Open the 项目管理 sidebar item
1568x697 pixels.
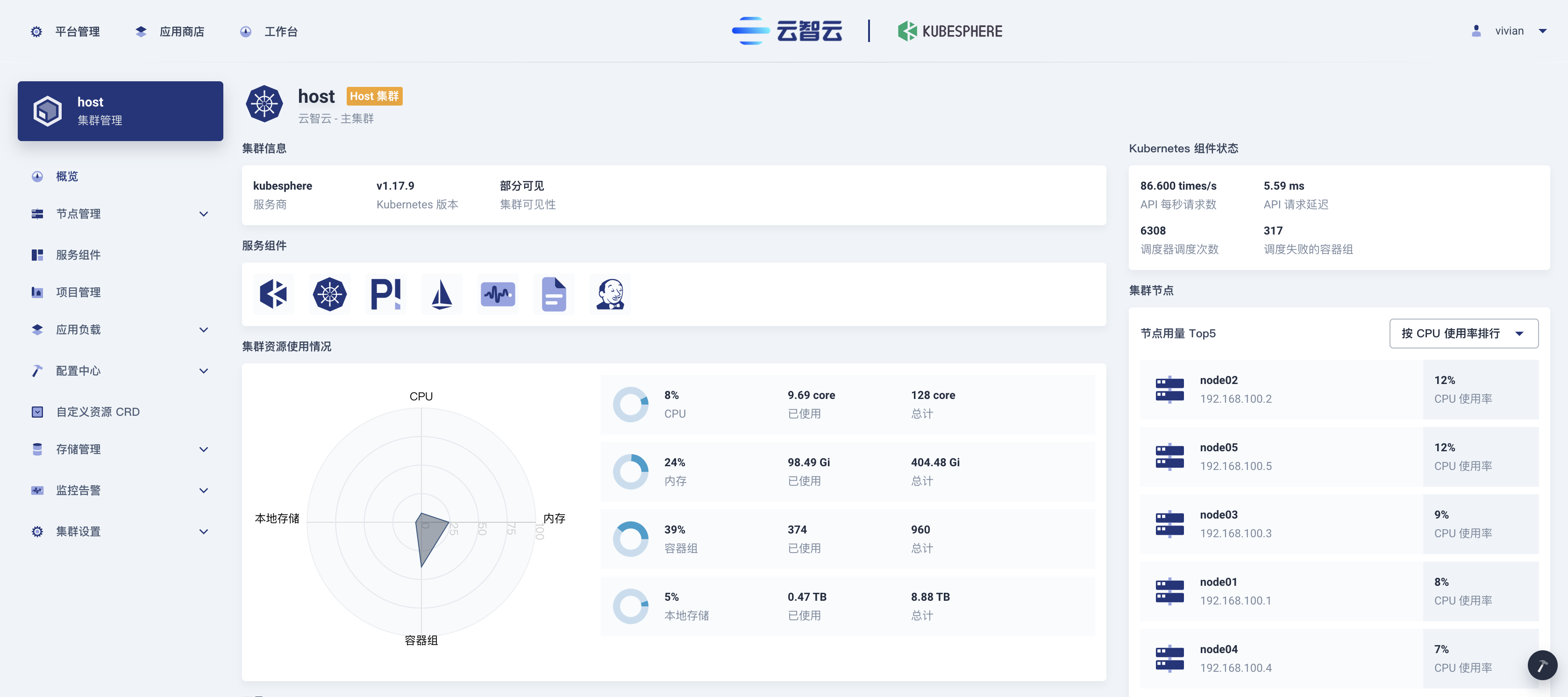coord(78,292)
